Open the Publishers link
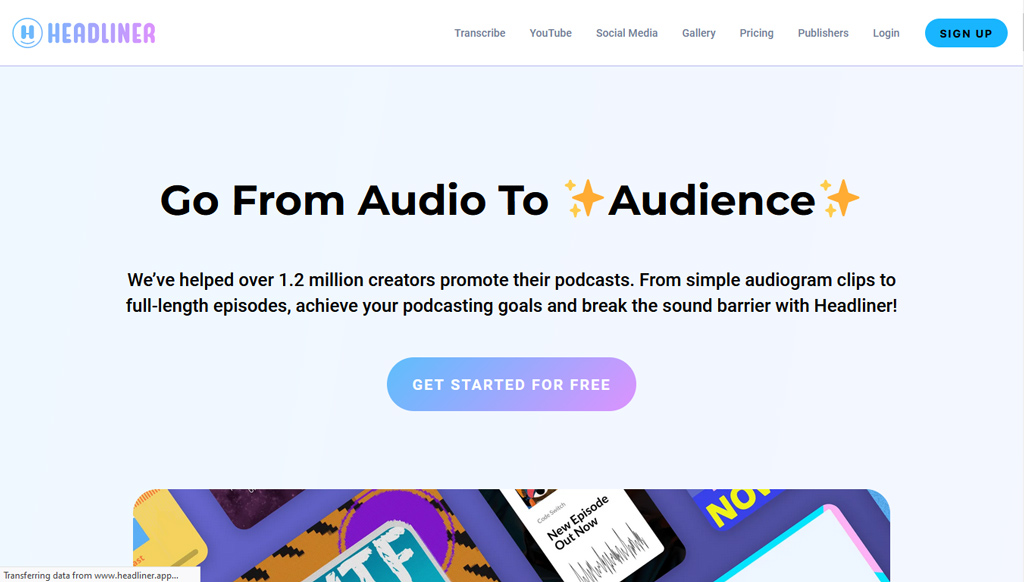Screen dimensions: 1024x582 (x=823, y=33)
